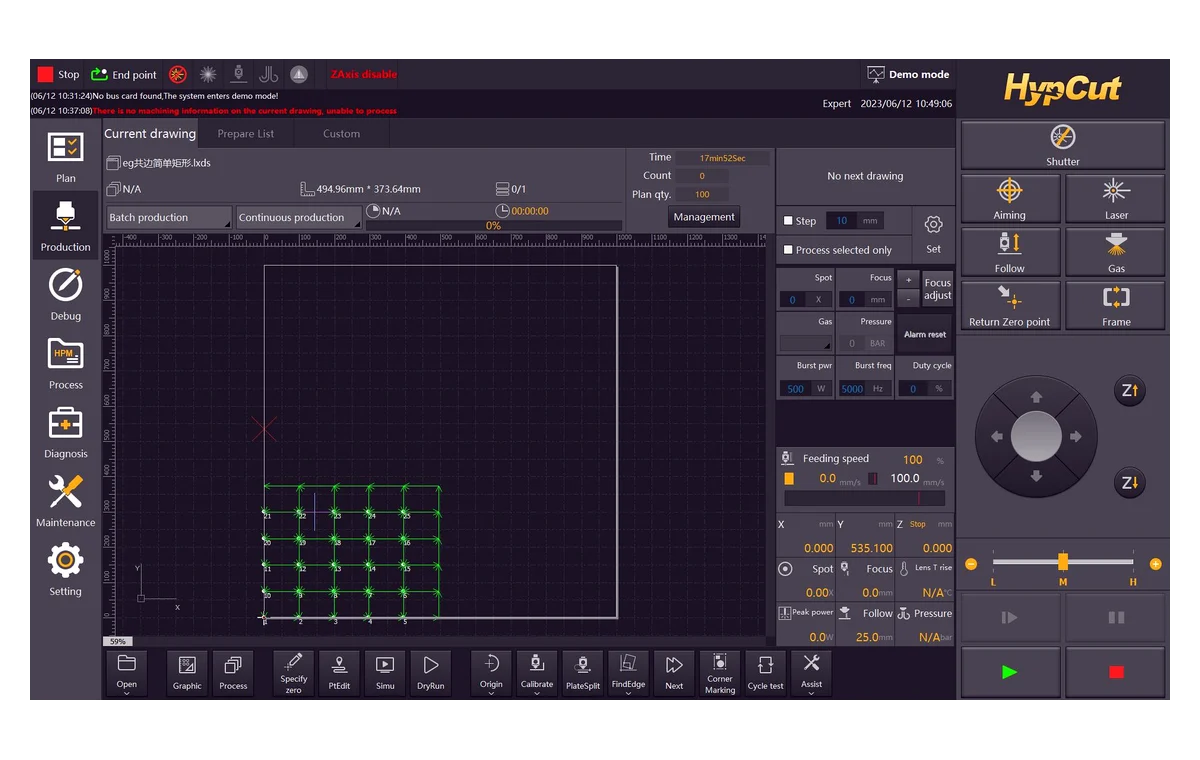Open the Plan section in the sidebar
Viewport: 1200px width, 760px height.
65,155
